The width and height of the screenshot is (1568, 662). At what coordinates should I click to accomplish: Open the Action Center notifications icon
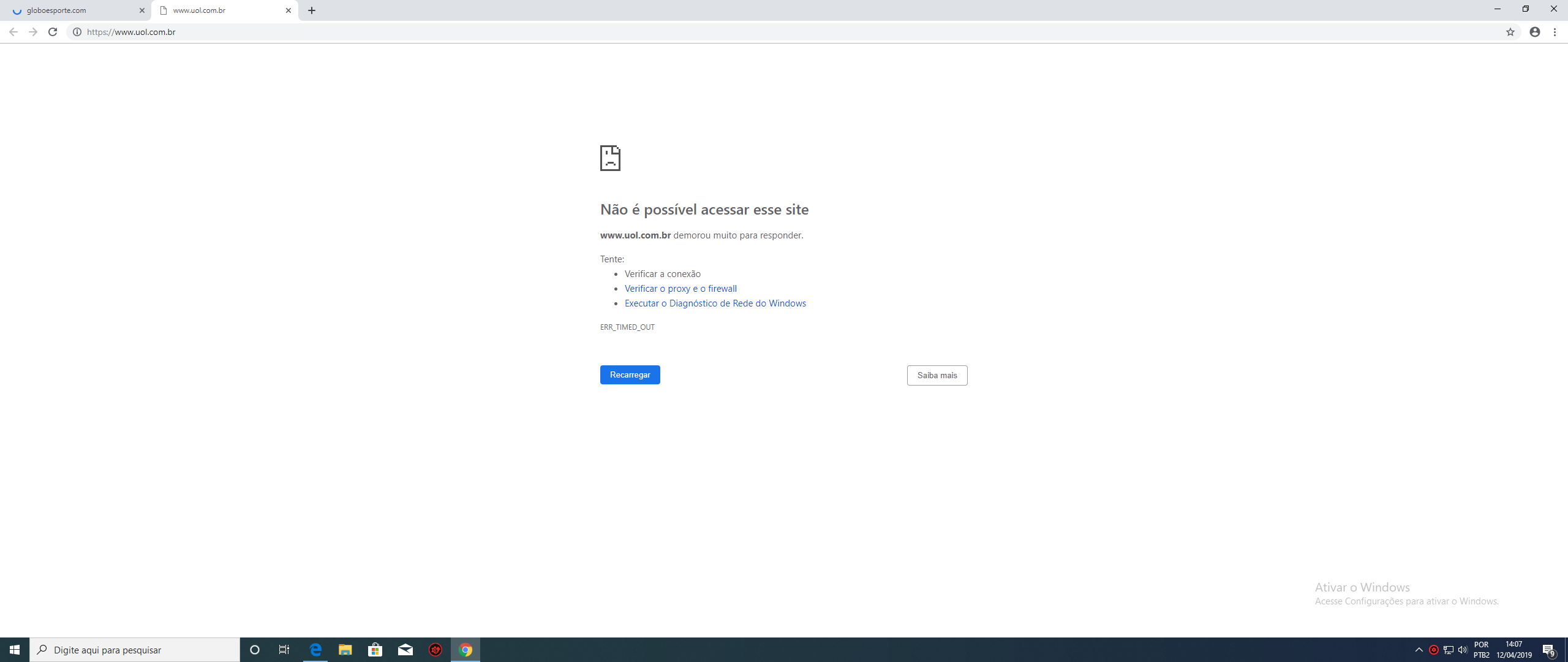(1549, 650)
